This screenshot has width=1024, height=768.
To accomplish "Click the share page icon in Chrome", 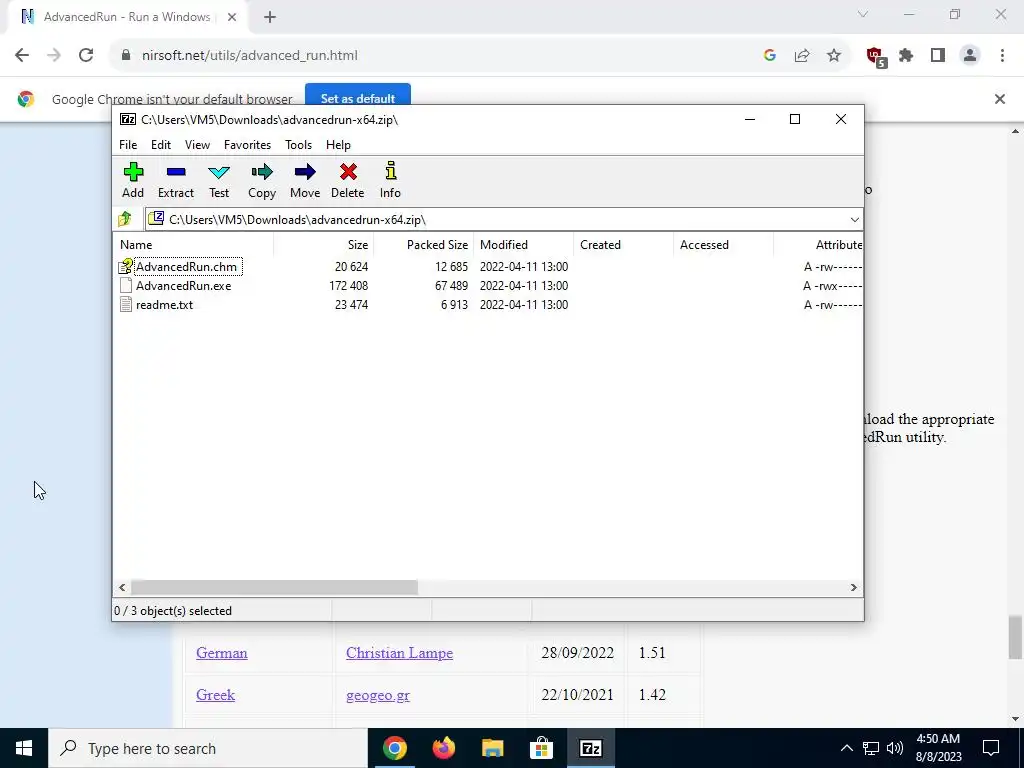I will [802, 56].
